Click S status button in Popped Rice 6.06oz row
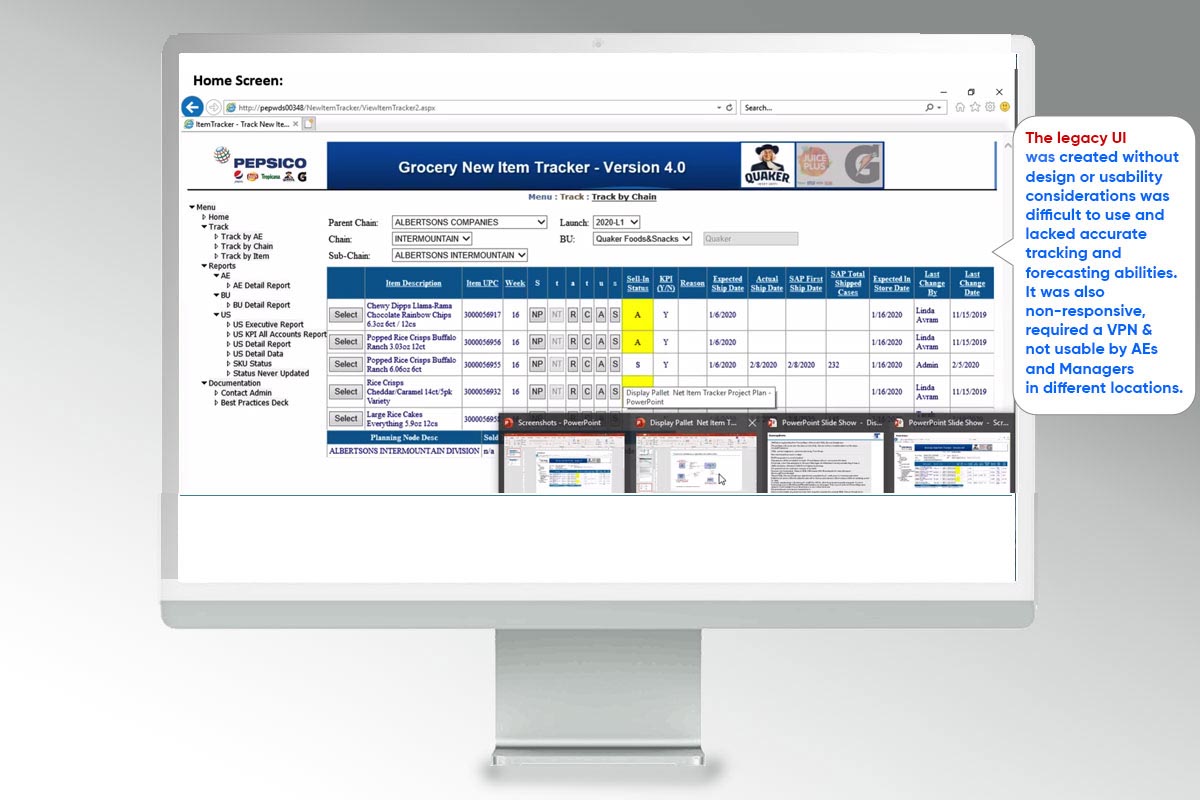 pos(615,364)
